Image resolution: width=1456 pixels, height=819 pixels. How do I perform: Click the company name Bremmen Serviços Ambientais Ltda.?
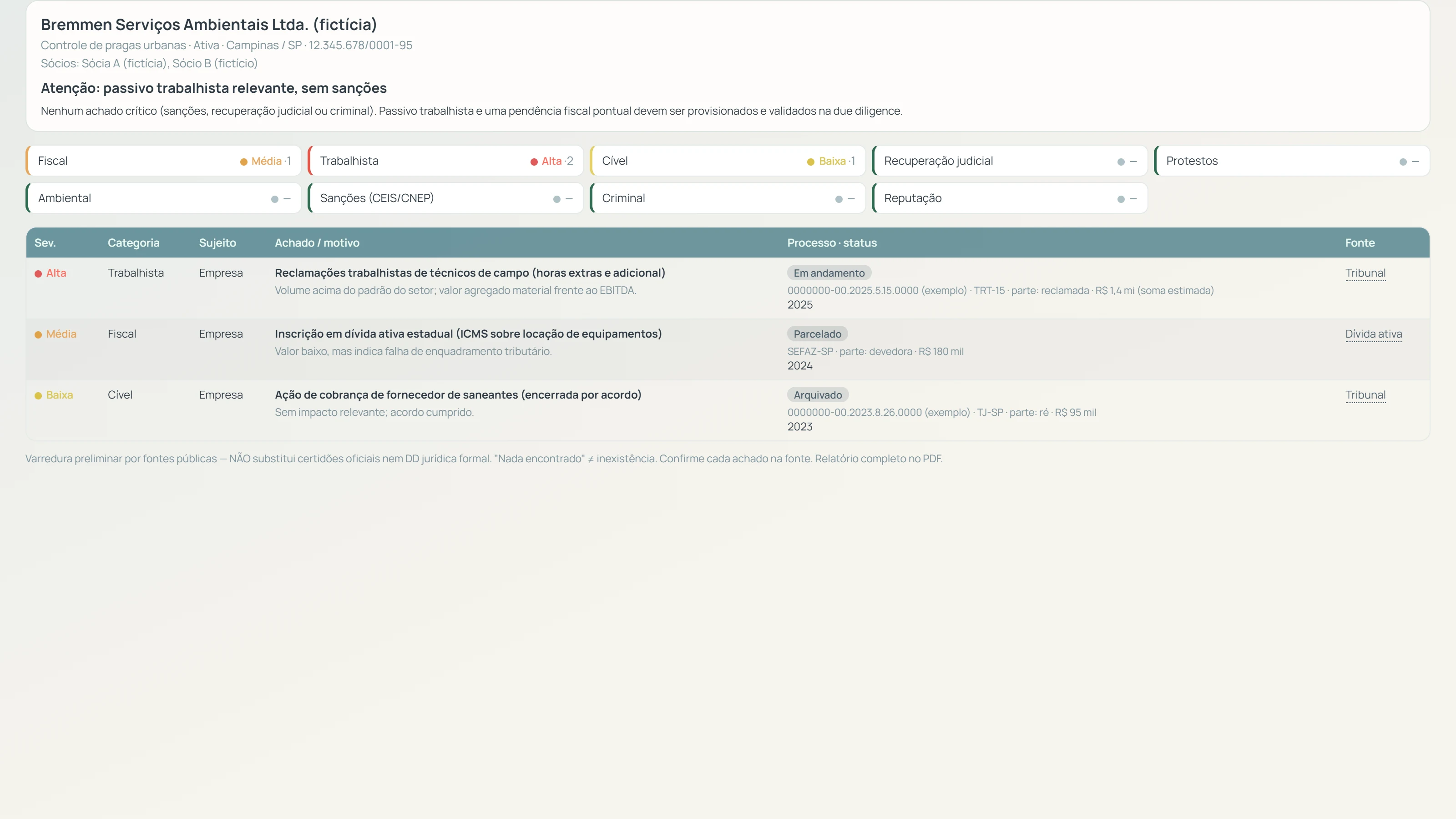tap(208, 25)
